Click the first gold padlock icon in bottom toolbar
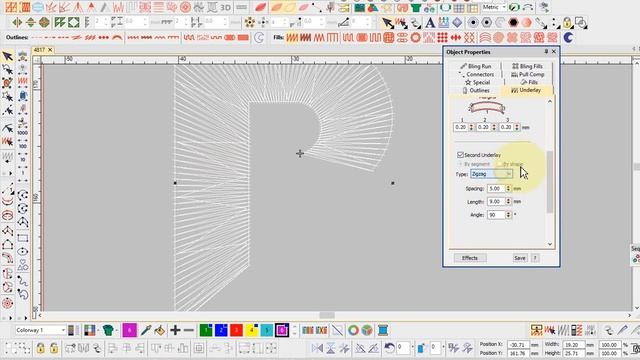Image resolution: width=640 pixels, height=360 pixels. tap(40, 348)
